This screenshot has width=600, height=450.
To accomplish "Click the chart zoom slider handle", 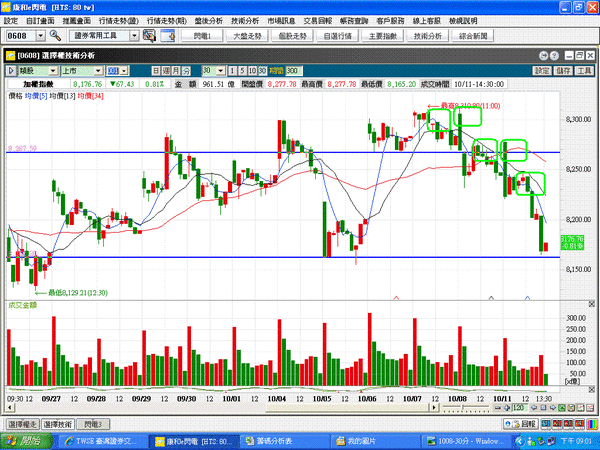I will pos(463,408).
